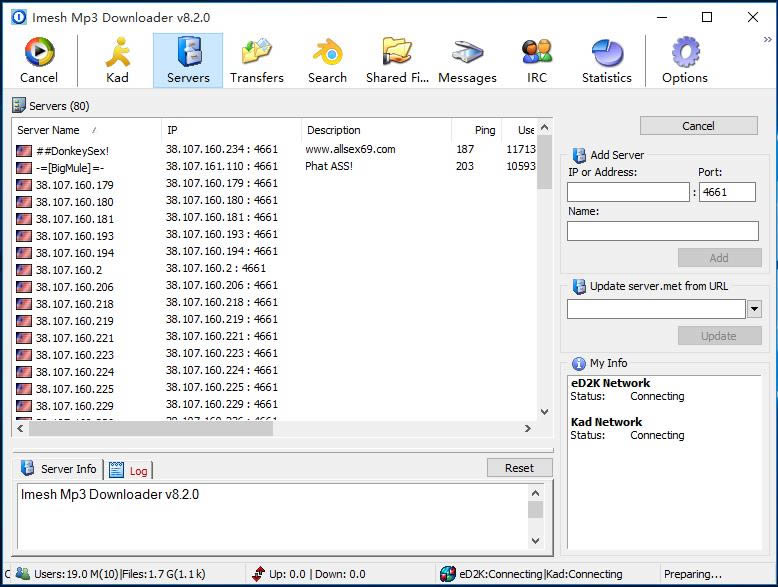Viewport: 778px width, 587px height.
Task: Sort servers by Ping column
Action: (476, 130)
